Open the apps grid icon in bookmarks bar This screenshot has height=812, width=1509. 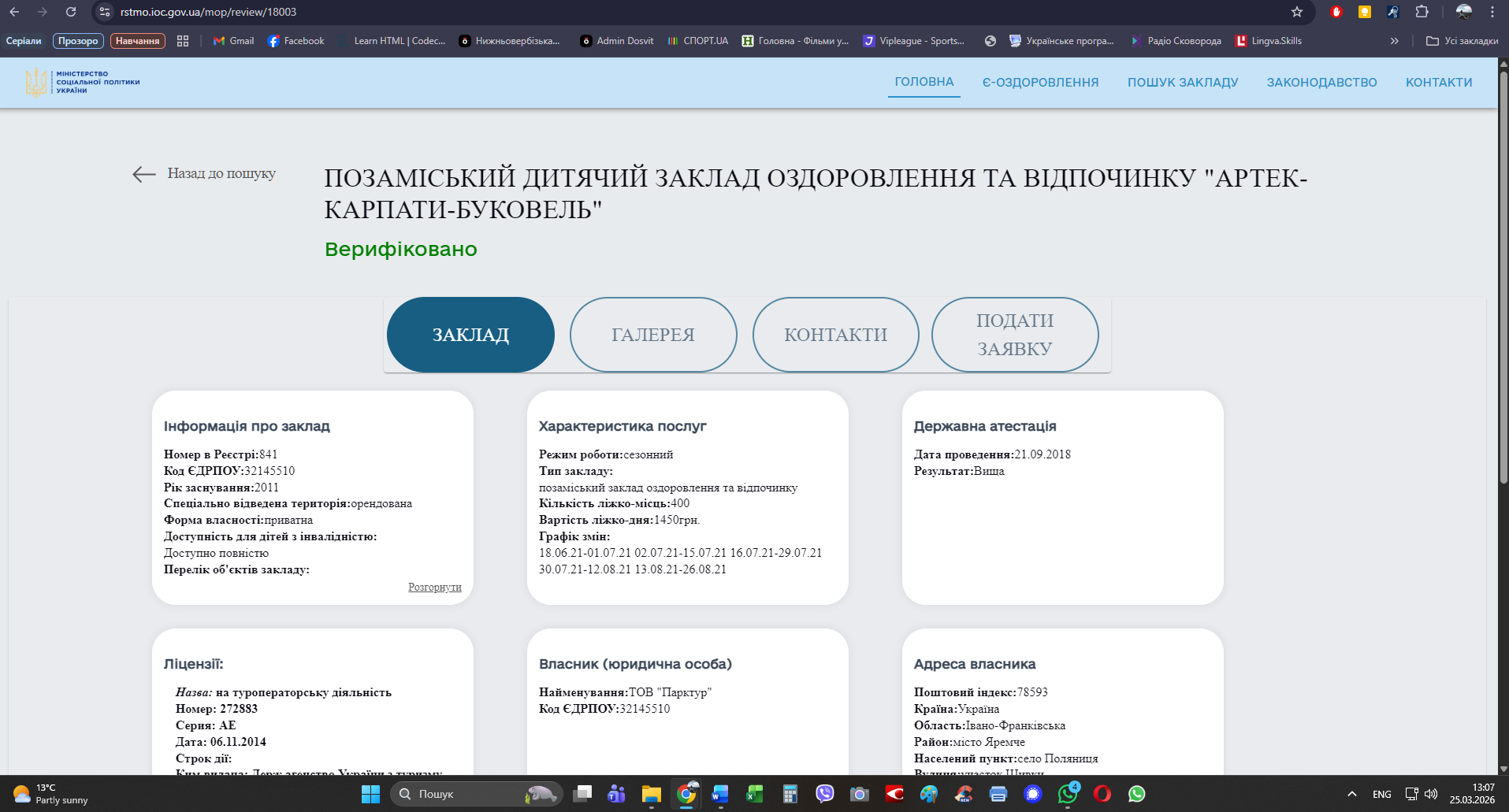(x=183, y=41)
